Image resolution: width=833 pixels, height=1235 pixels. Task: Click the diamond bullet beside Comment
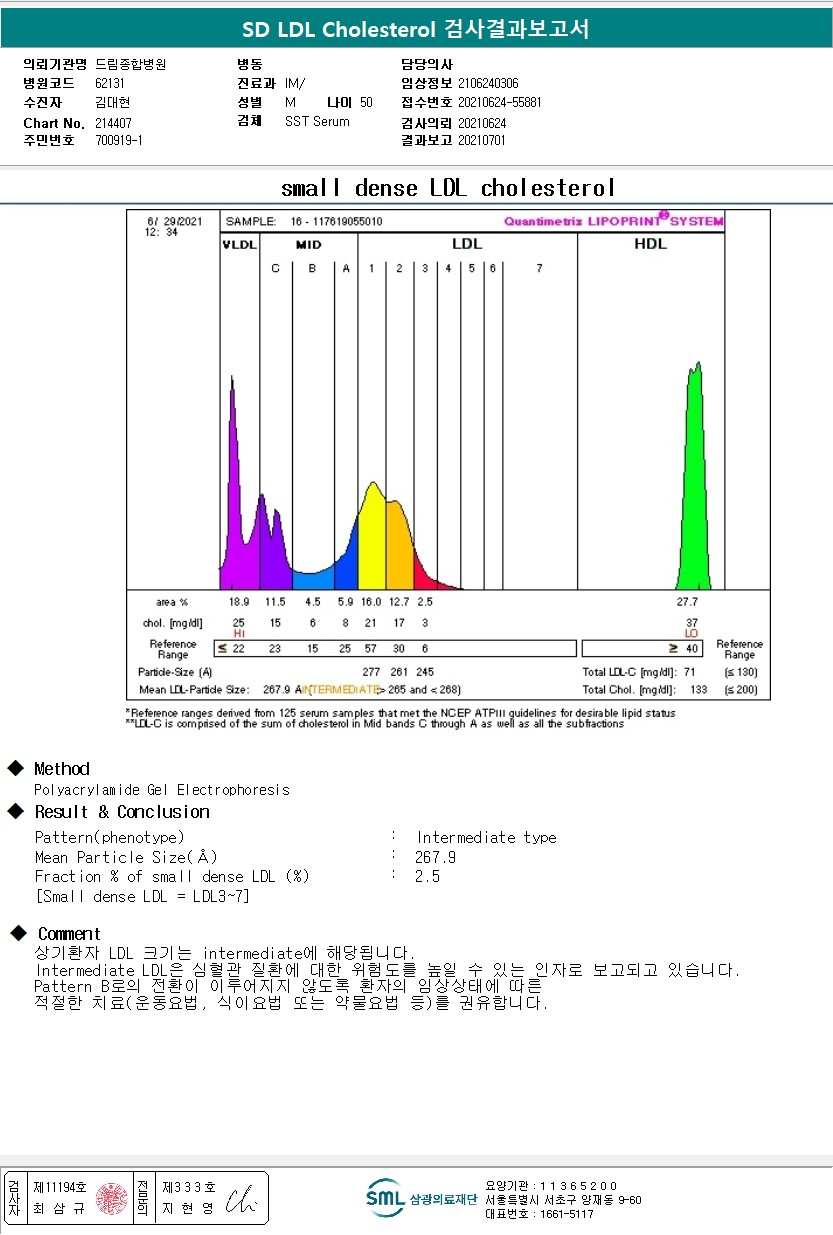pyautogui.click(x=17, y=933)
